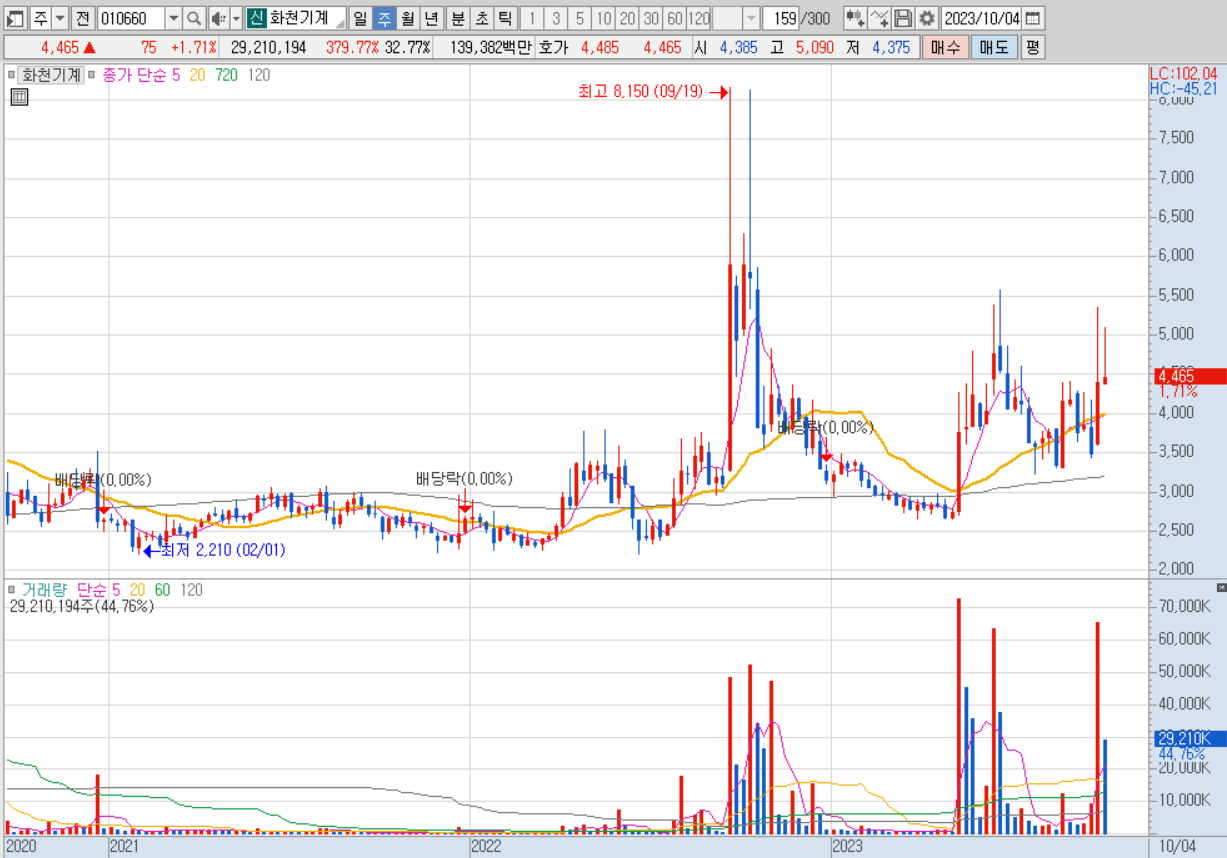
Task: Click the grid table icon under 화천기계
Action: (19, 97)
